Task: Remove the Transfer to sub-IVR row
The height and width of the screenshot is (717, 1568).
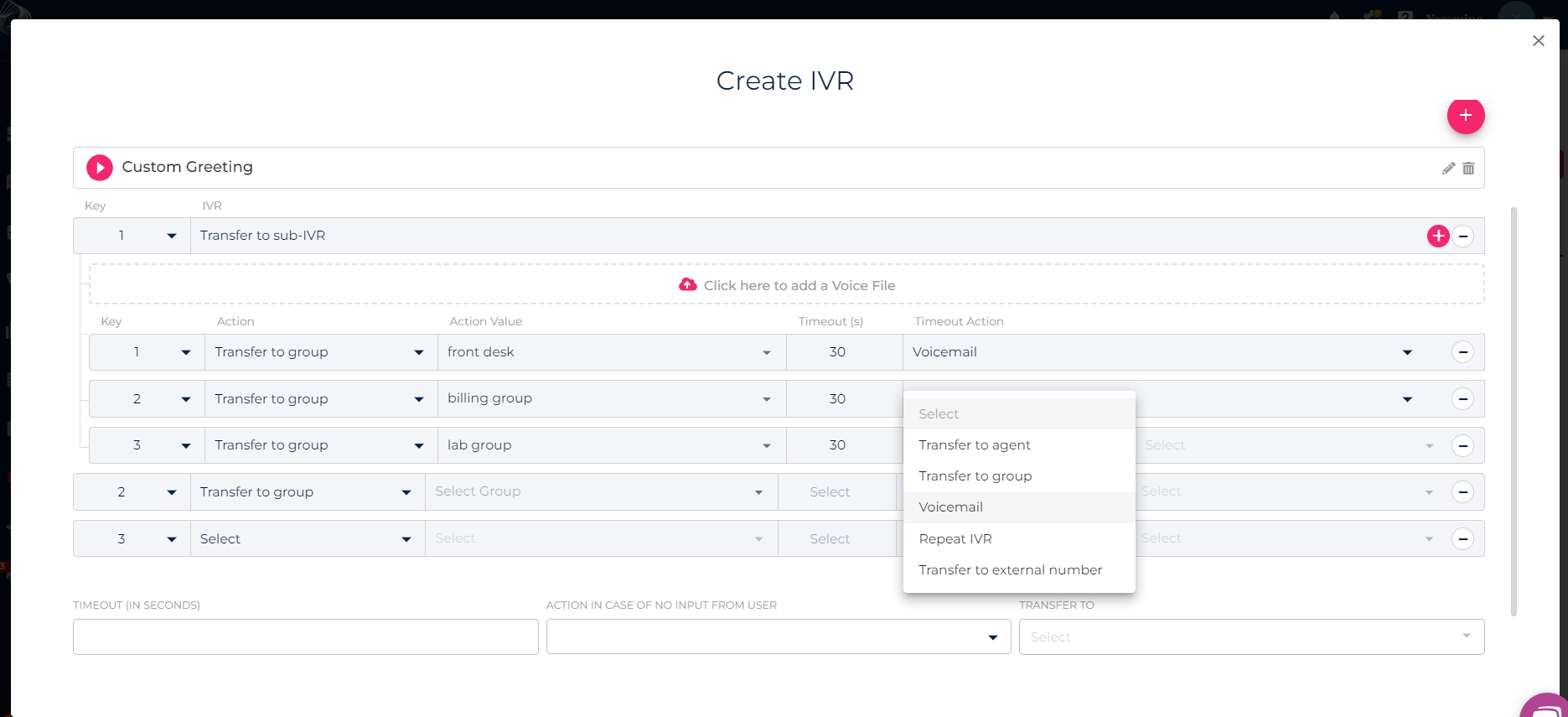Action: (1462, 236)
